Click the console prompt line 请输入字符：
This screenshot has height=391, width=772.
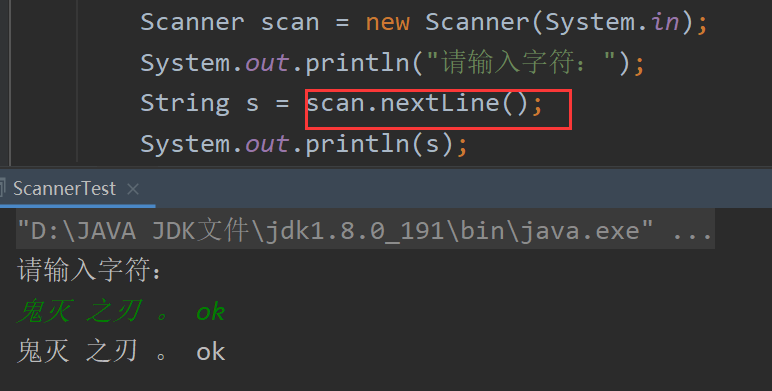[x=90, y=270]
